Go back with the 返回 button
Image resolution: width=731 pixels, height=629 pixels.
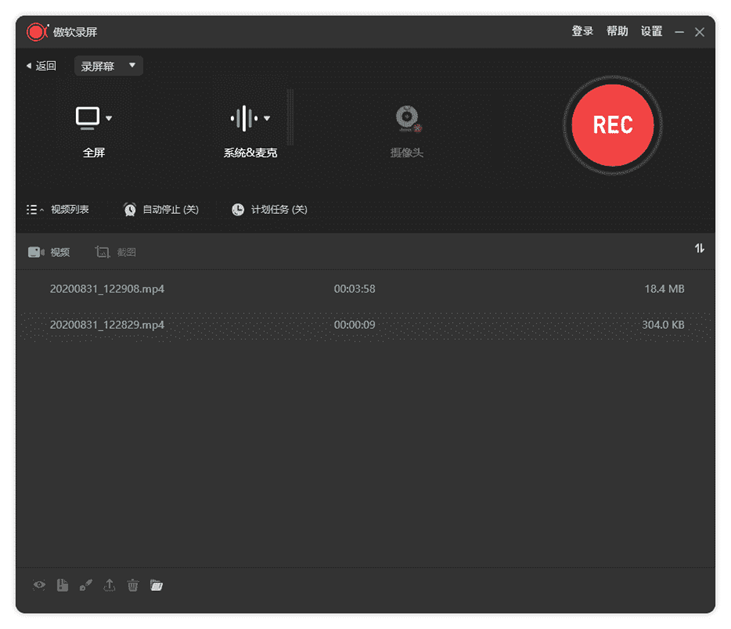[41, 66]
